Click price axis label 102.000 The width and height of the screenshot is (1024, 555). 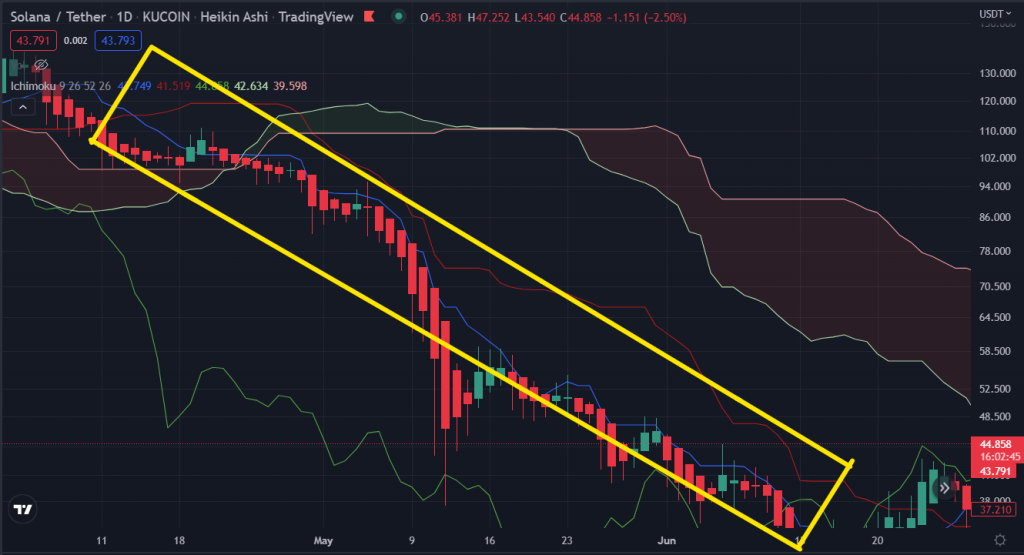pyautogui.click(x=997, y=158)
